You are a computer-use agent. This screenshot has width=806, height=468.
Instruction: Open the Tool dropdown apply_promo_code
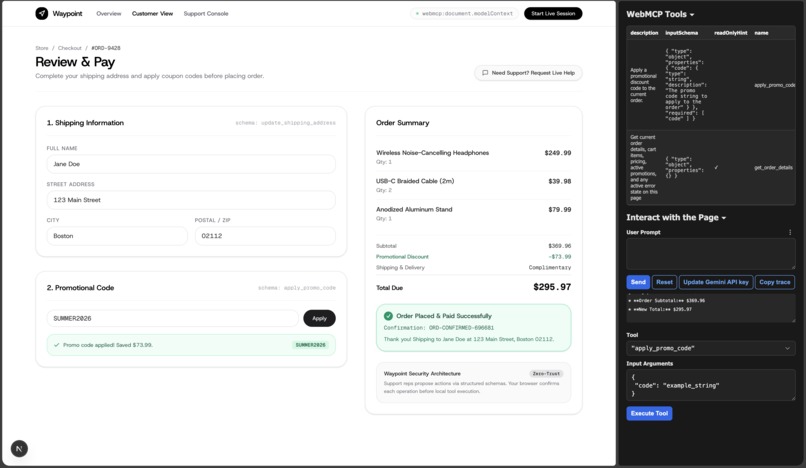point(710,348)
